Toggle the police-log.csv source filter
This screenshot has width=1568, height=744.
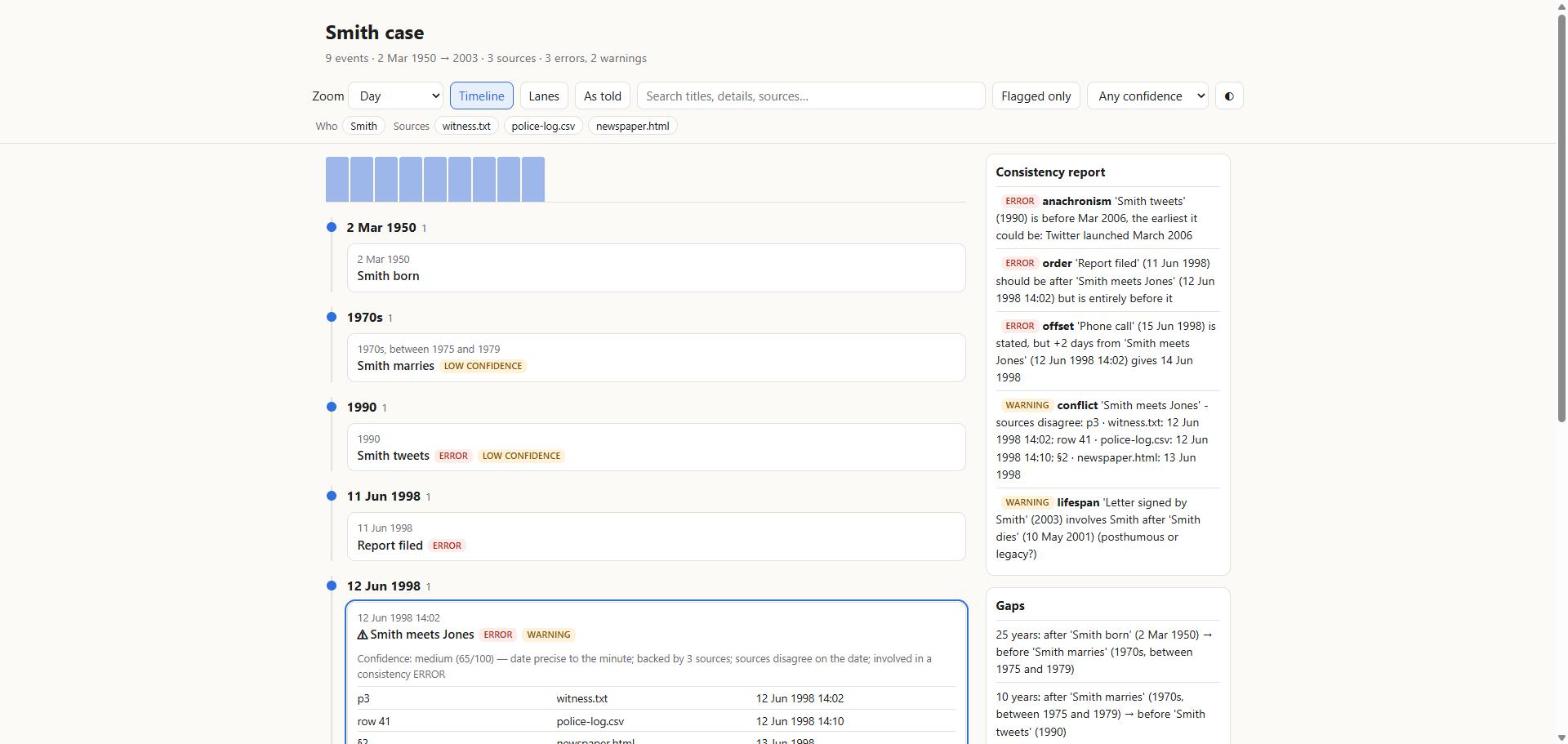[x=544, y=126]
